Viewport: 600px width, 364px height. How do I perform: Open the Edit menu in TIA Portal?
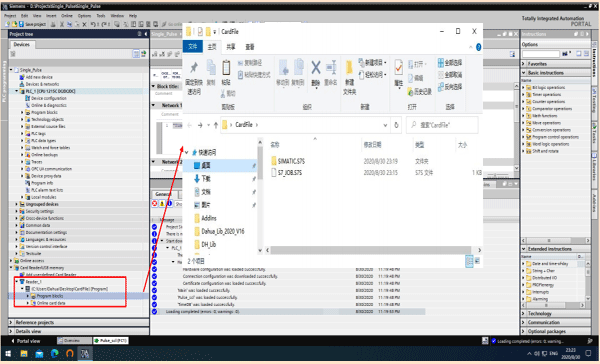[x=24, y=16]
